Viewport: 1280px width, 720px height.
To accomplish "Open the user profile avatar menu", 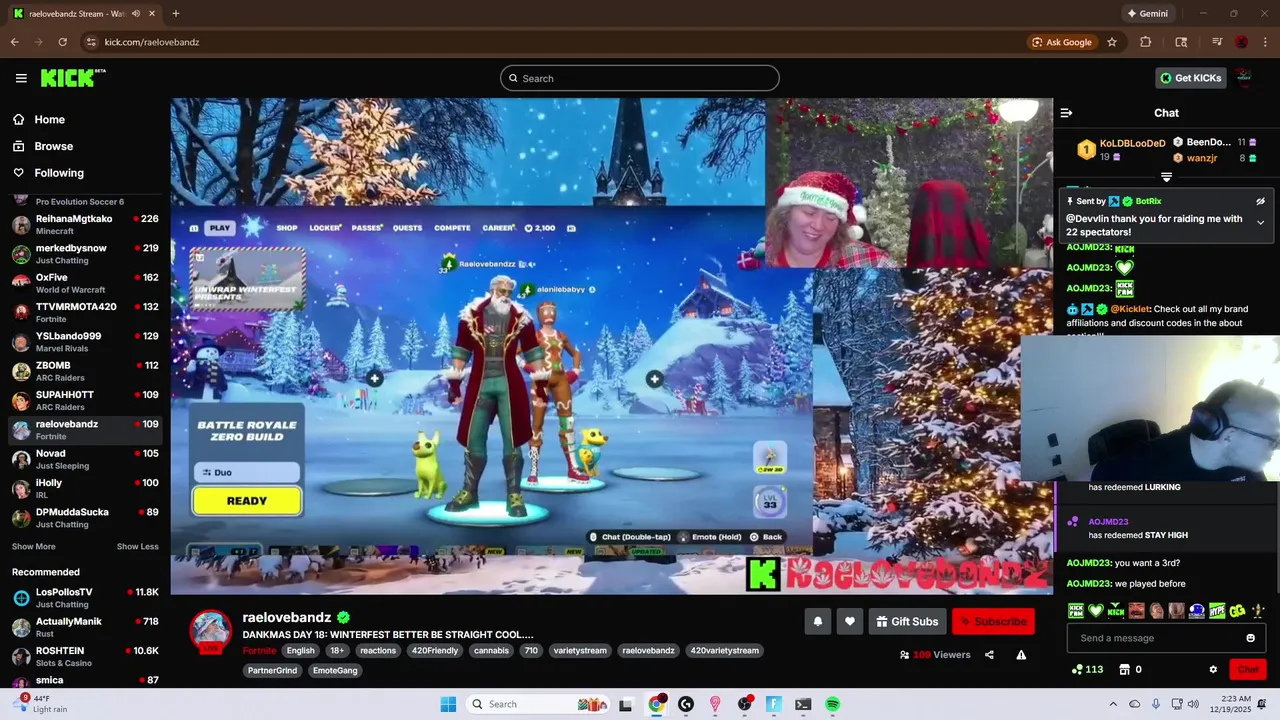I will pyautogui.click(x=1244, y=78).
